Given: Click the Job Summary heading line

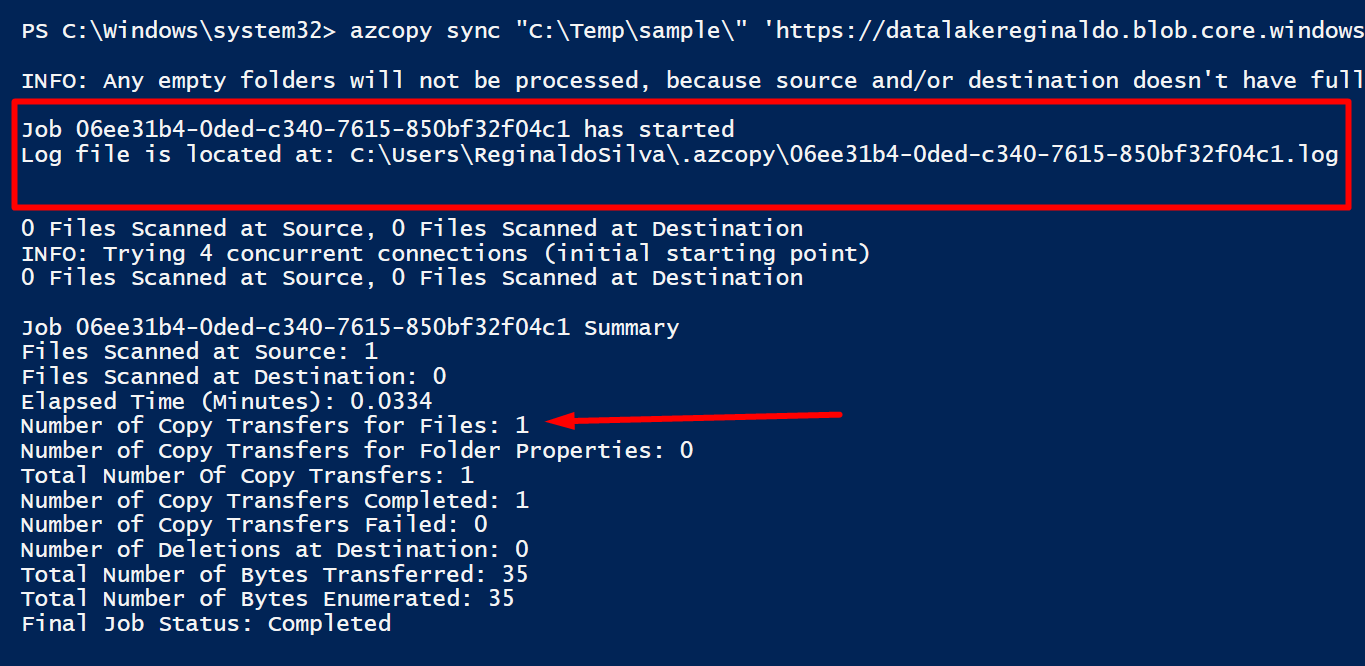Looking at the screenshot, I should tap(350, 327).
